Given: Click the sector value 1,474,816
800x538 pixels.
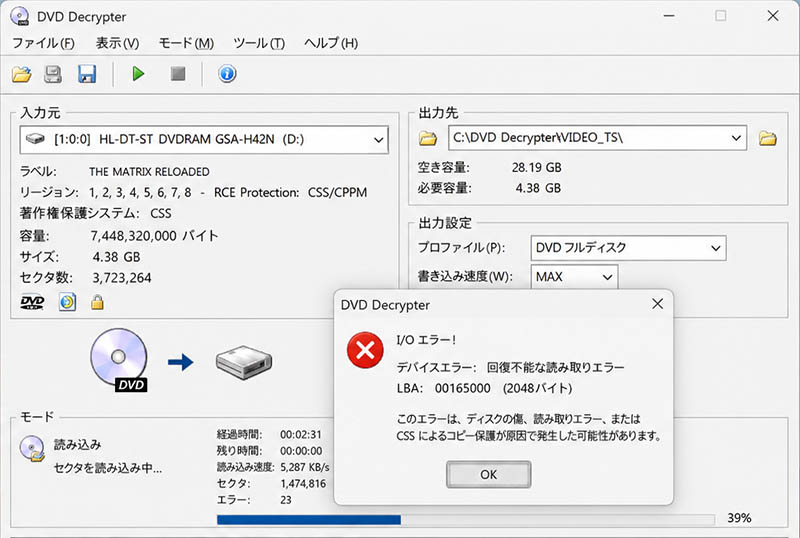Looking at the screenshot, I should (303, 484).
